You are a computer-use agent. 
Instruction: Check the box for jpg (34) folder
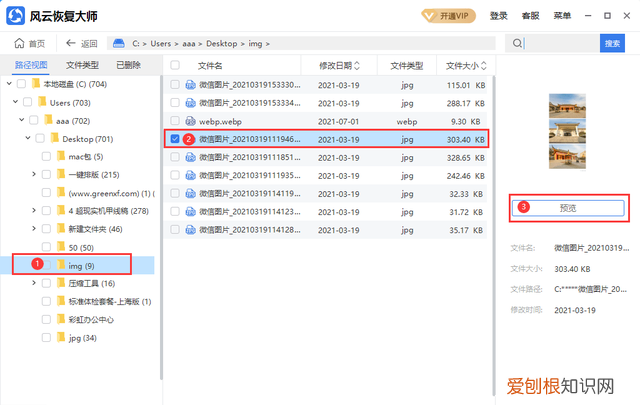(x=46, y=338)
